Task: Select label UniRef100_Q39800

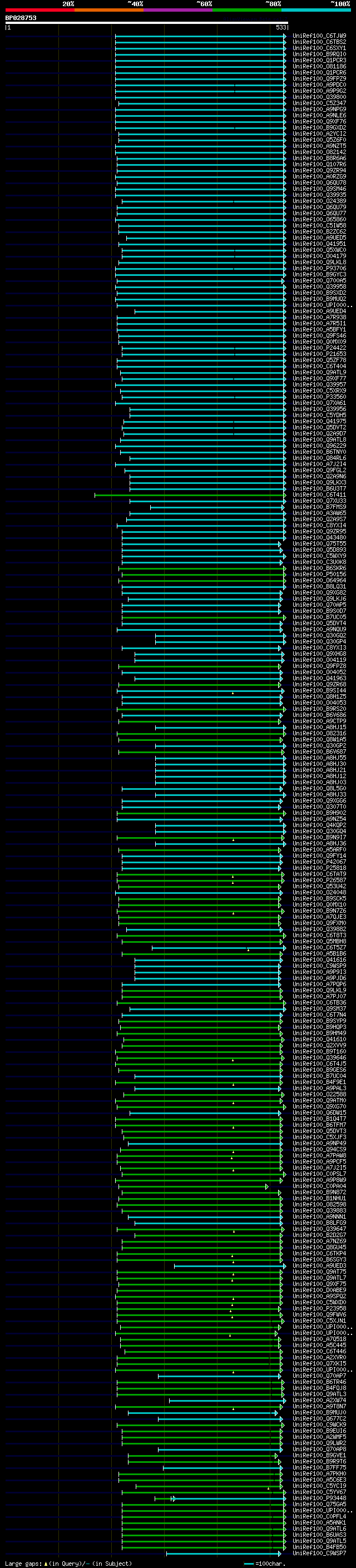Action: [319, 97]
